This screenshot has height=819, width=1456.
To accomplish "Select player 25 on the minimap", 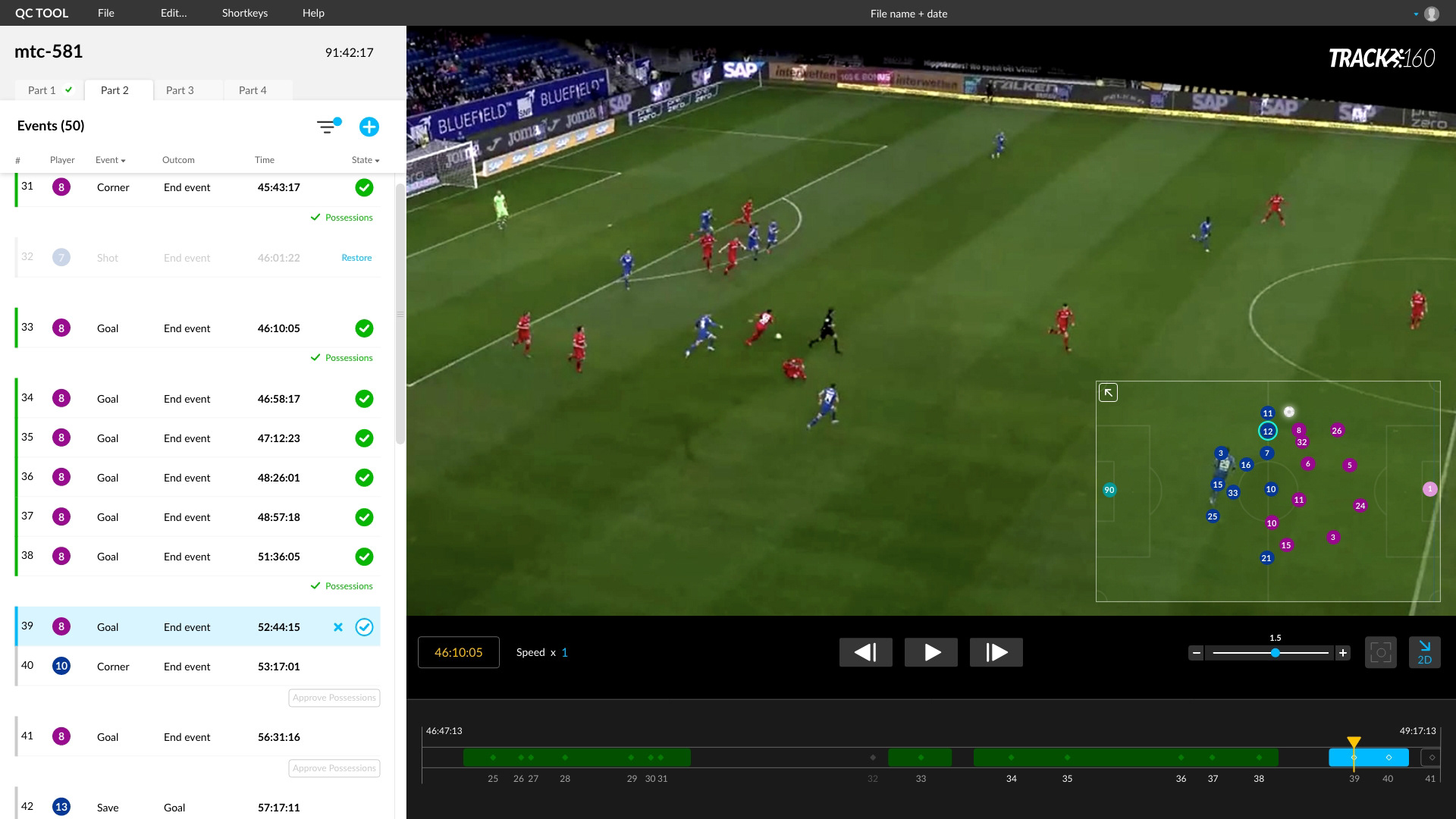I will pyautogui.click(x=1213, y=516).
